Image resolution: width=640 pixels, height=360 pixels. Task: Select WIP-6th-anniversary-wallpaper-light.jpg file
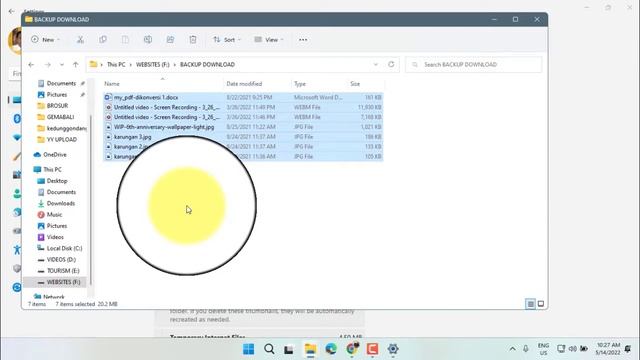(243, 127)
